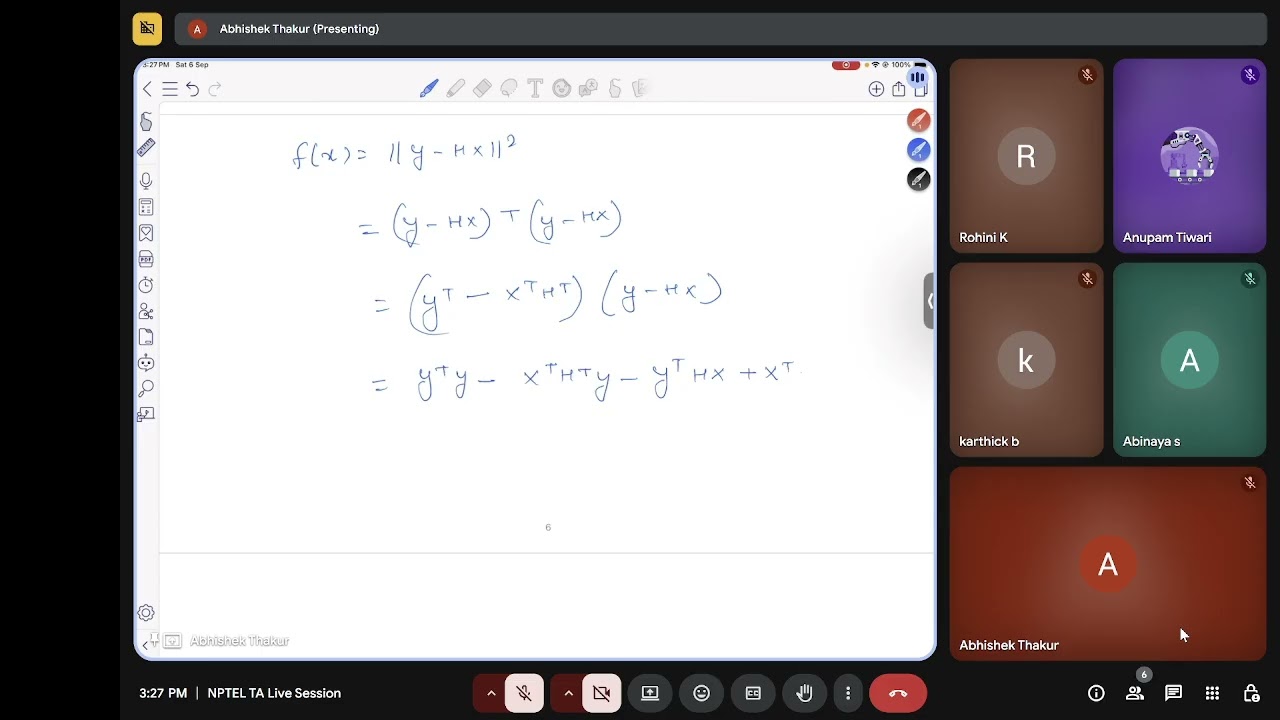Viewport: 1280px width, 720px height.
Task: Choose the red pen color preset
Action: [919, 120]
